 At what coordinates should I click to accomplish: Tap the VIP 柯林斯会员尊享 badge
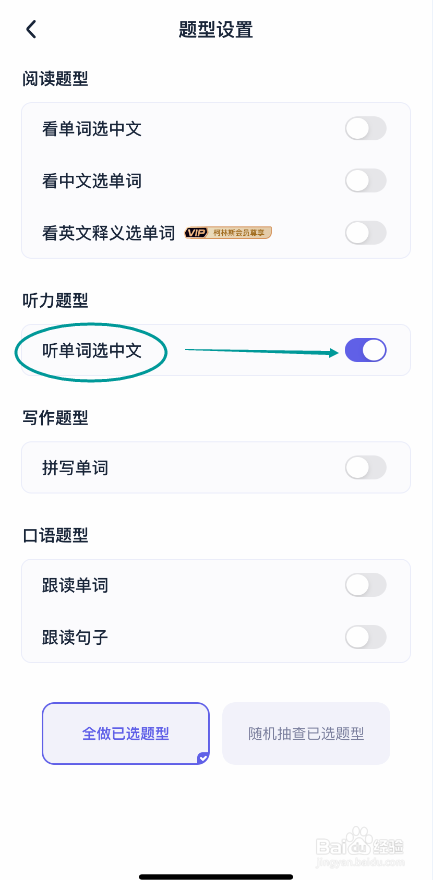228,232
